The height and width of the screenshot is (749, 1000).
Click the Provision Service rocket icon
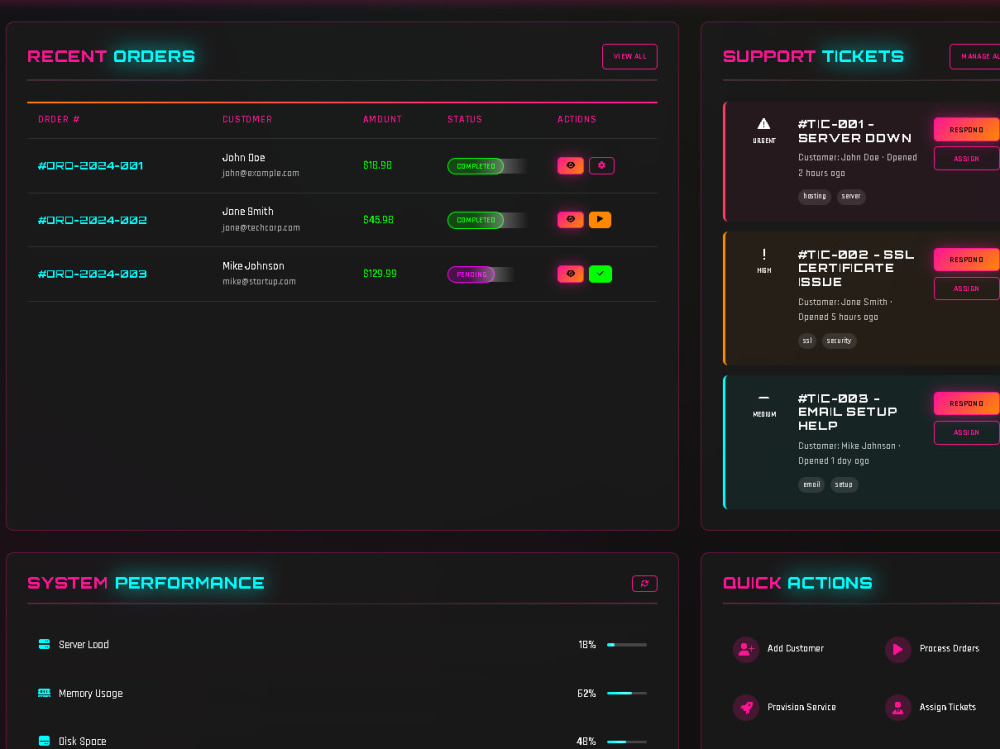pos(746,708)
